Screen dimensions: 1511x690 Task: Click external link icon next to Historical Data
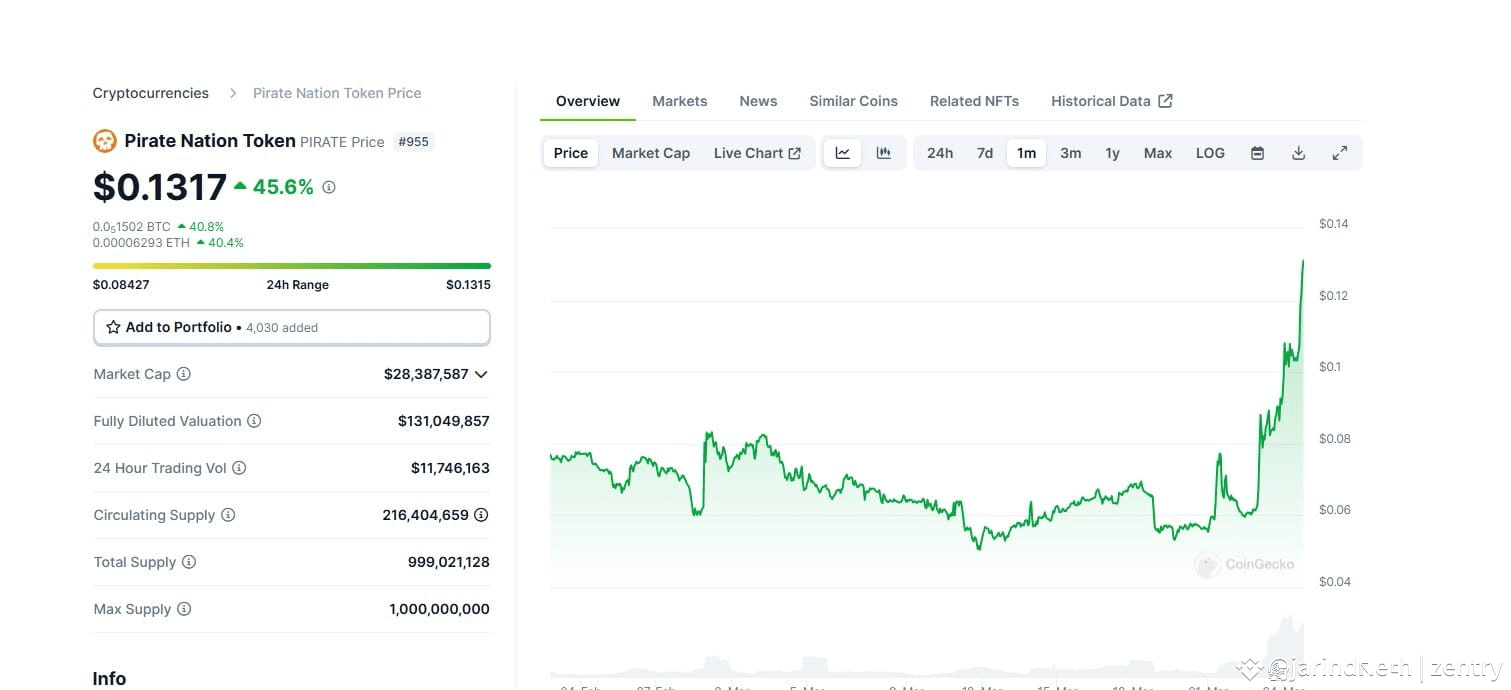[x=1166, y=101]
